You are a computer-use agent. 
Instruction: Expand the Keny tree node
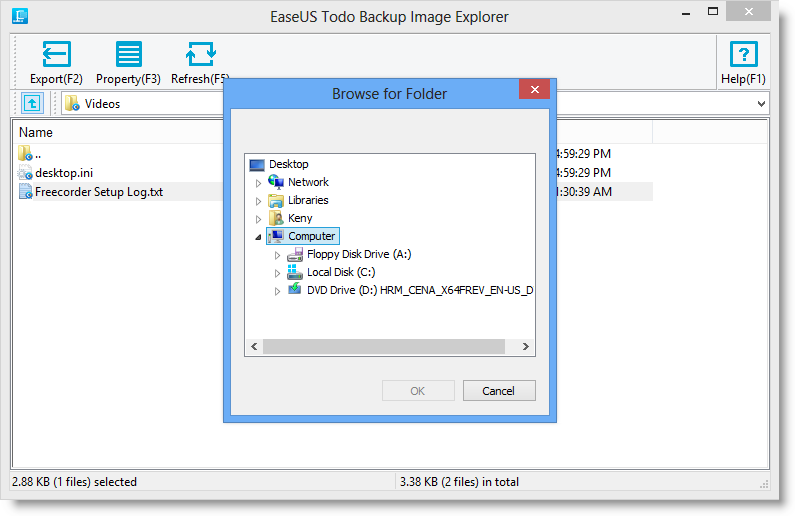(258, 219)
